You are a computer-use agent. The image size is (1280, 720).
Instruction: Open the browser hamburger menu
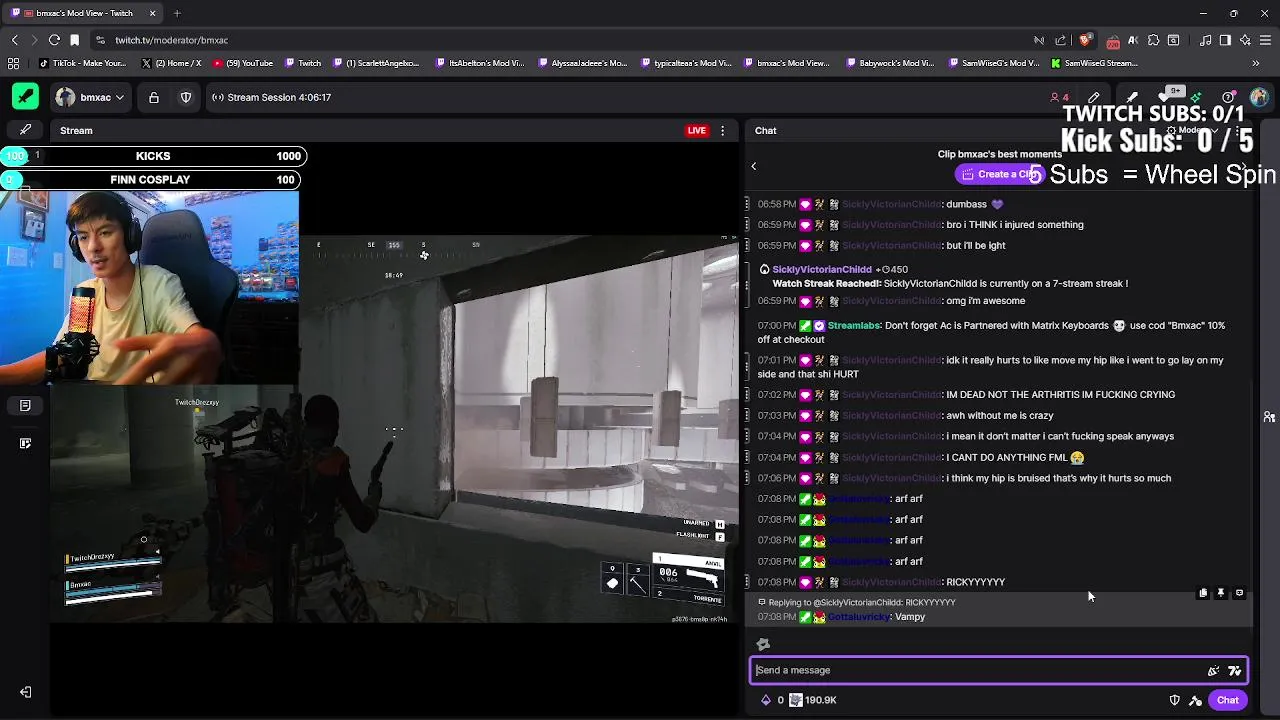click(x=1263, y=40)
